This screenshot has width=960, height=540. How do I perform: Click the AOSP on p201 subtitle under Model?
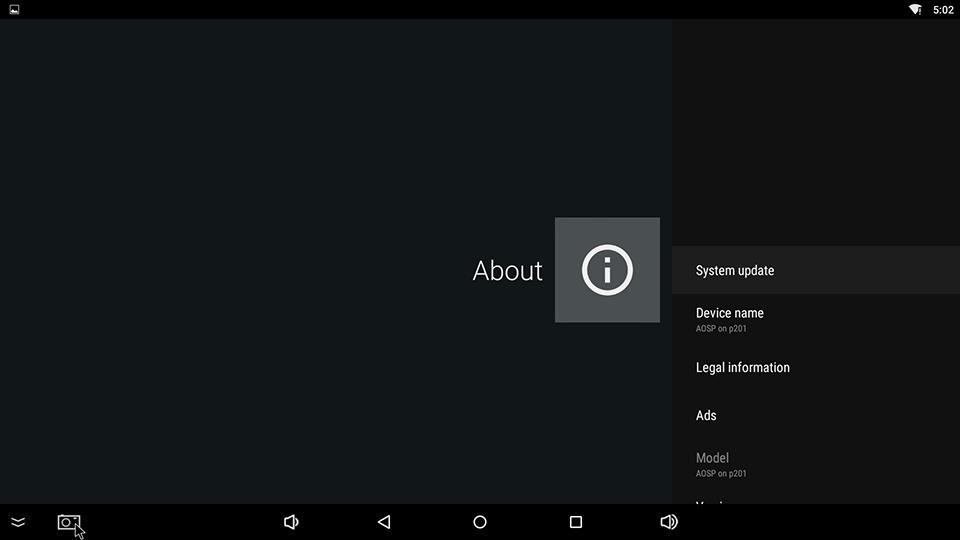(x=721, y=473)
